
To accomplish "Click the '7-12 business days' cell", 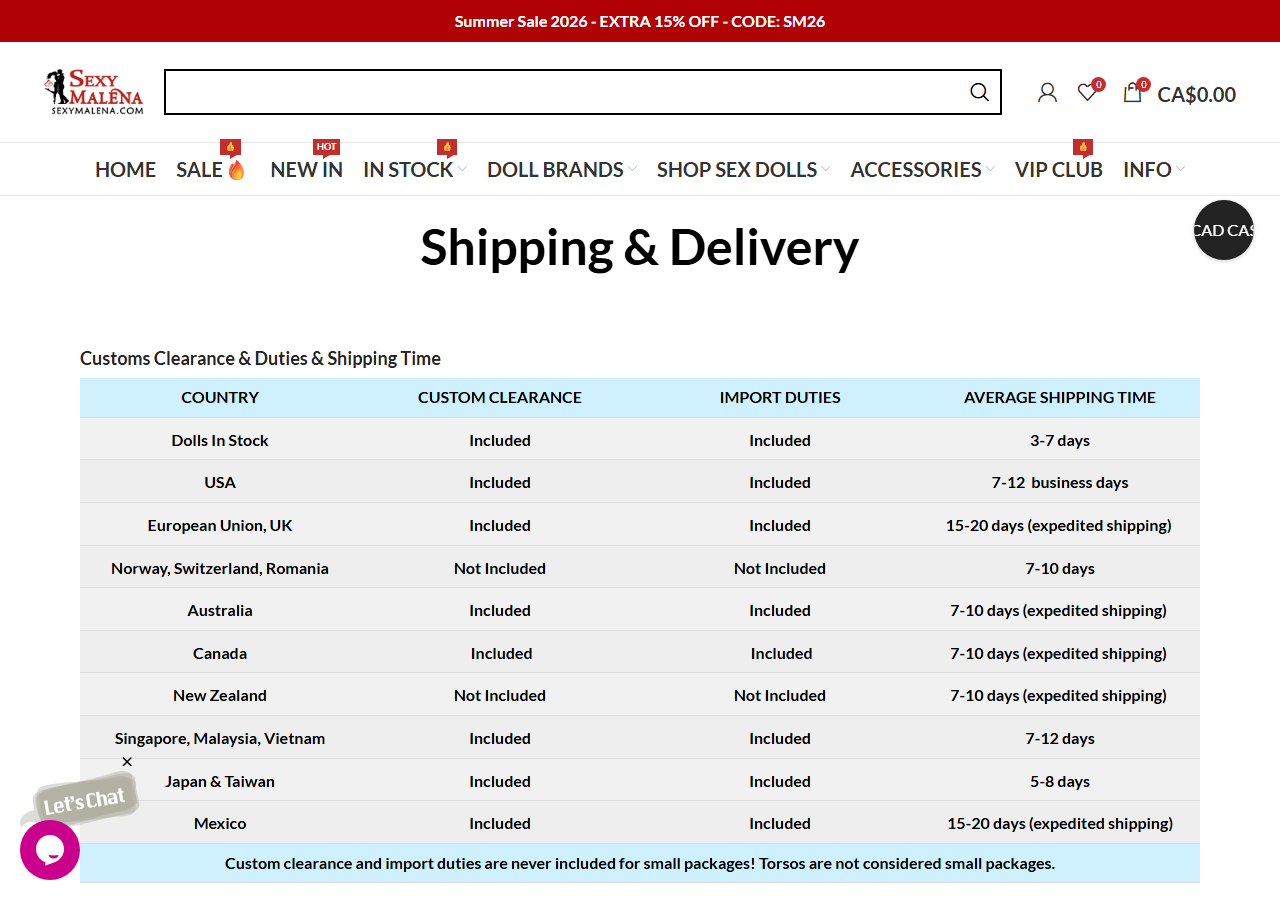I will click(x=1060, y=482).
